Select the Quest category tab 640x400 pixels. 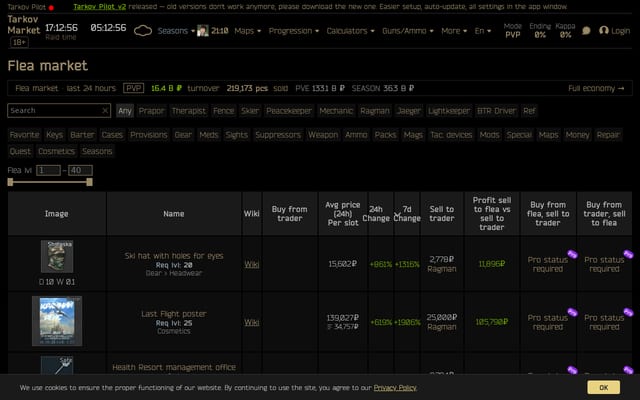(20, 151)
